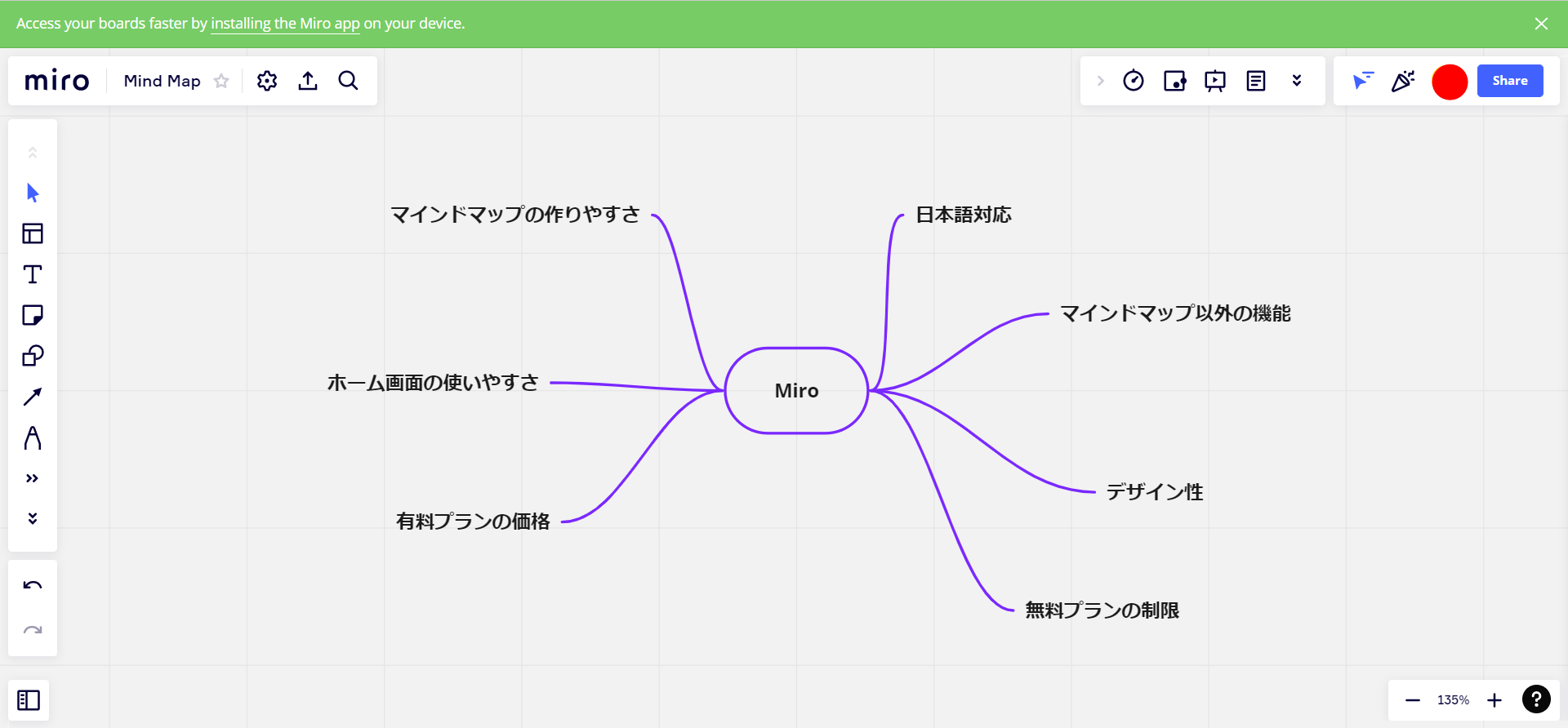This screenshot has width=1568, height=728.
Task: Expand more apps double chevron in top toolbar
Action: pos(1297,81)
